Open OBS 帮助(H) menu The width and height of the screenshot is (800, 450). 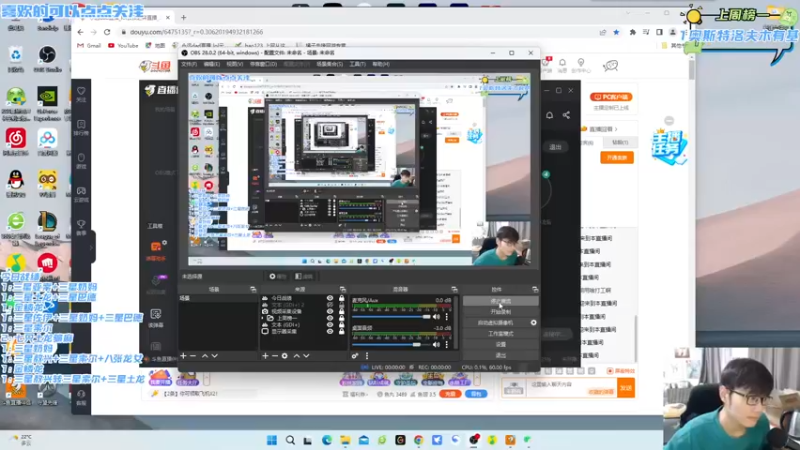click(x=381, y=64)
